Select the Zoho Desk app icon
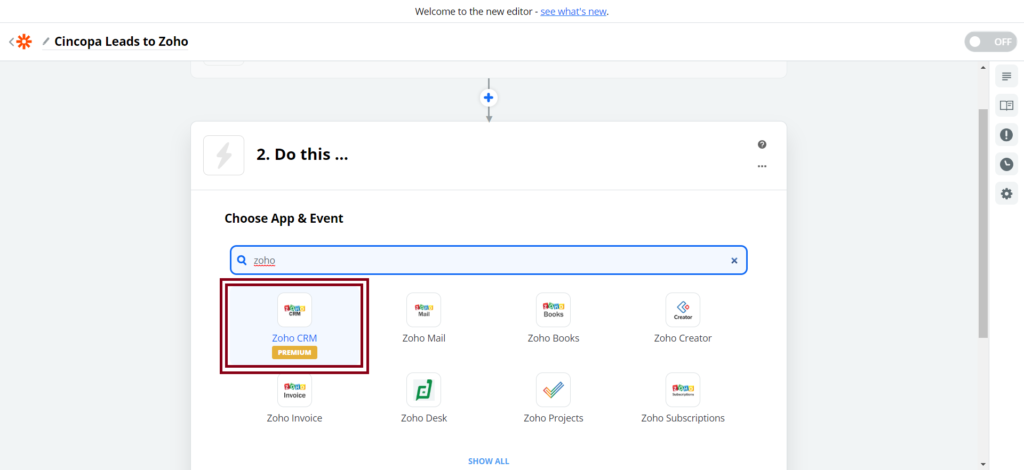 pyautogui.click(x=423, y=389)
